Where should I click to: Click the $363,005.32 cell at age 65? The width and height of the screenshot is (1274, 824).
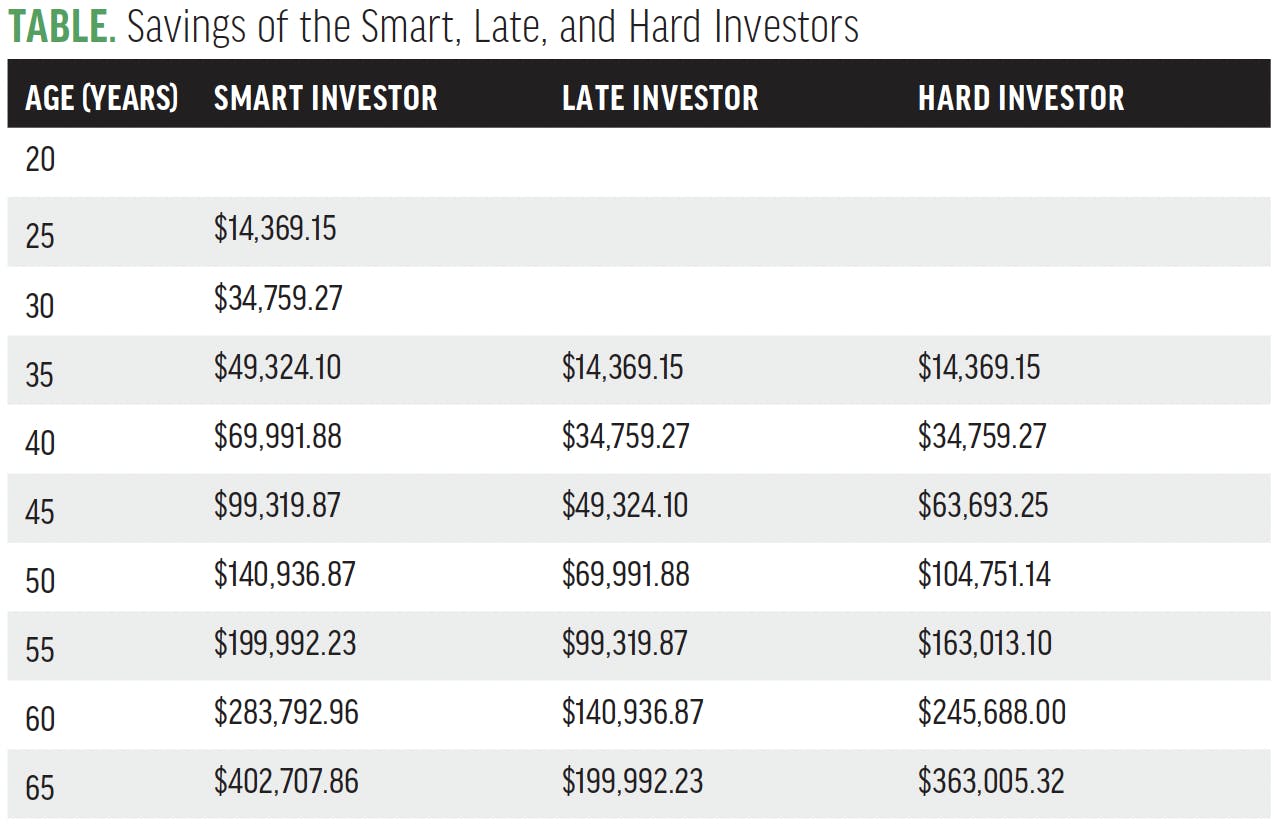[x=990, y=781]
